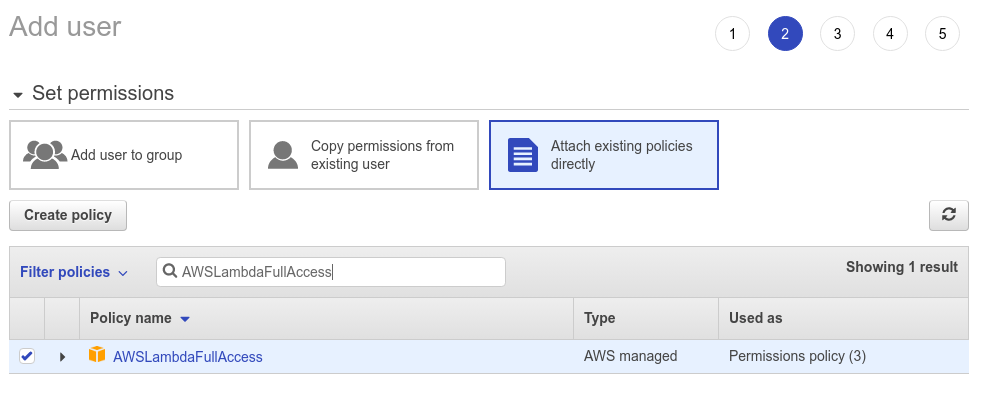
Task: Jump to wizard step 5
Action: click(x=943, y=34)
